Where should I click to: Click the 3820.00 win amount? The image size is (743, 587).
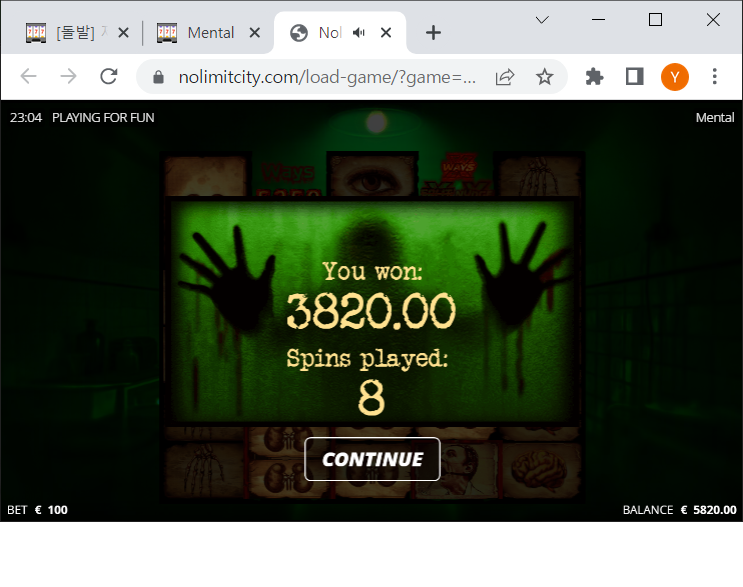tap(371, 311)
